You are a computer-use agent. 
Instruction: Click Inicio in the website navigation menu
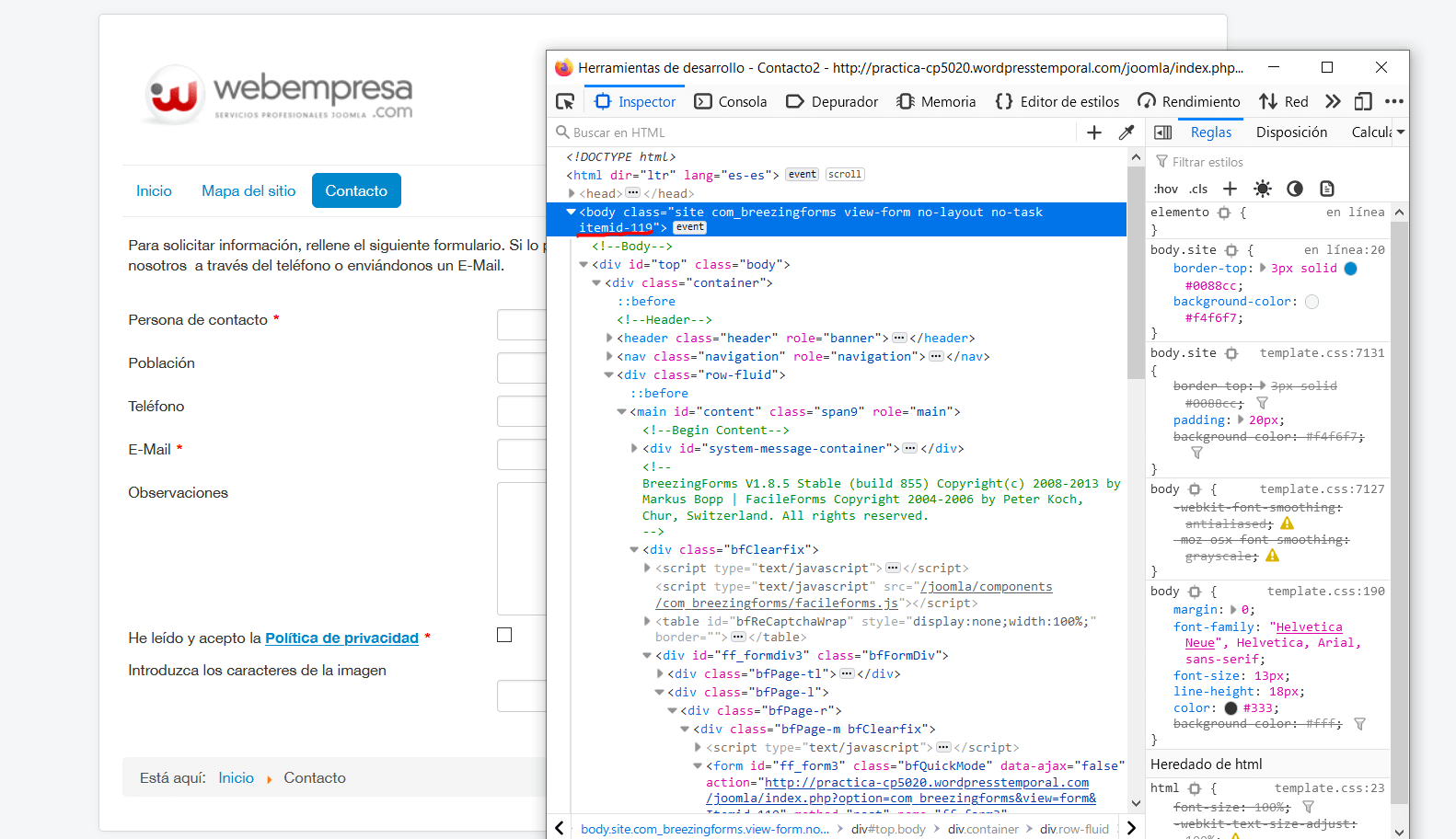[154, 190]
